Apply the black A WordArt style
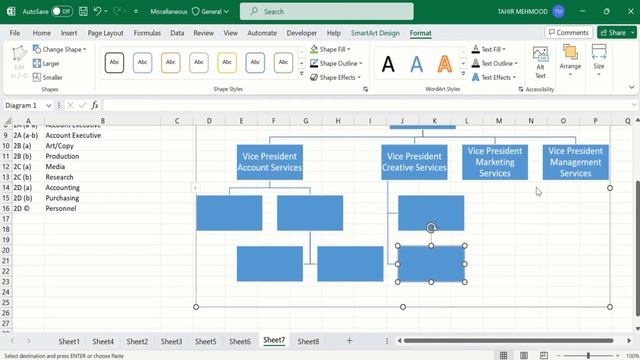The height and width of the screenshot is (360, 640). tap(388, 64)
